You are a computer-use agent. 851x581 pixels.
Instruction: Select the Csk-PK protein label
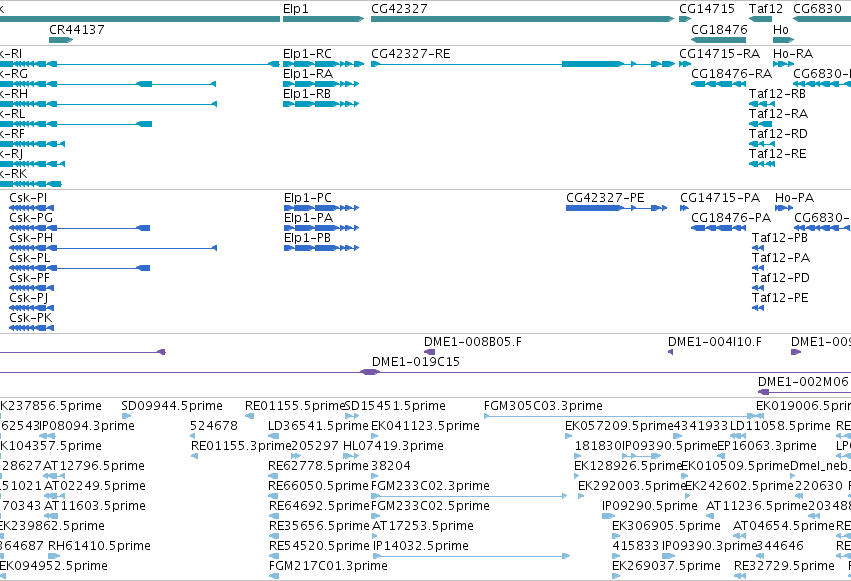tap(30, 318)
